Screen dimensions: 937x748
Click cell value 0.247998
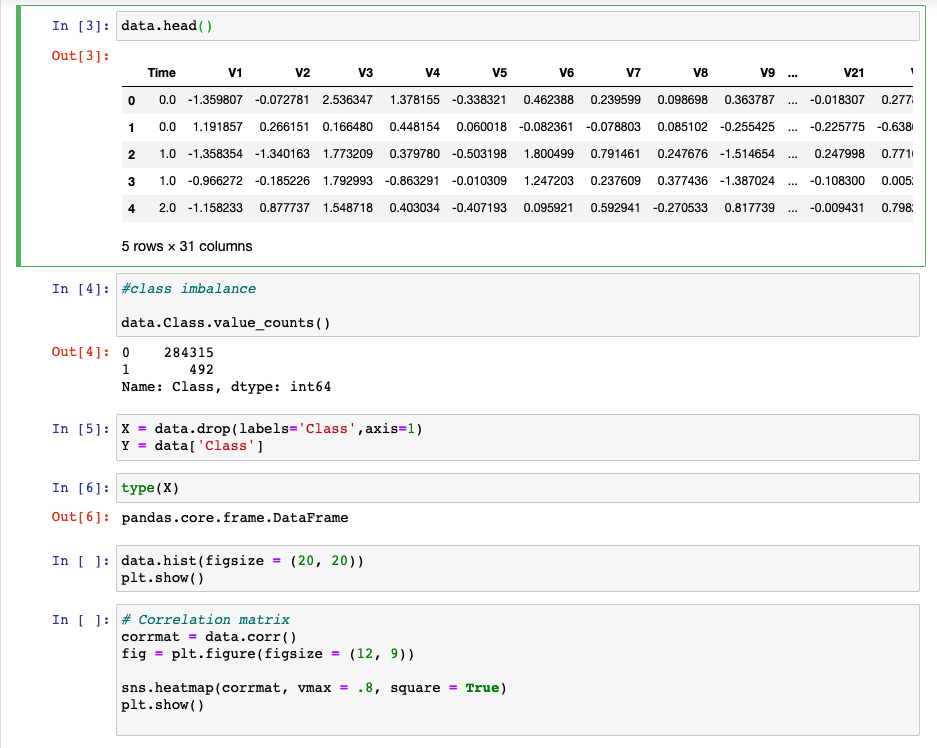click(840, 154)
